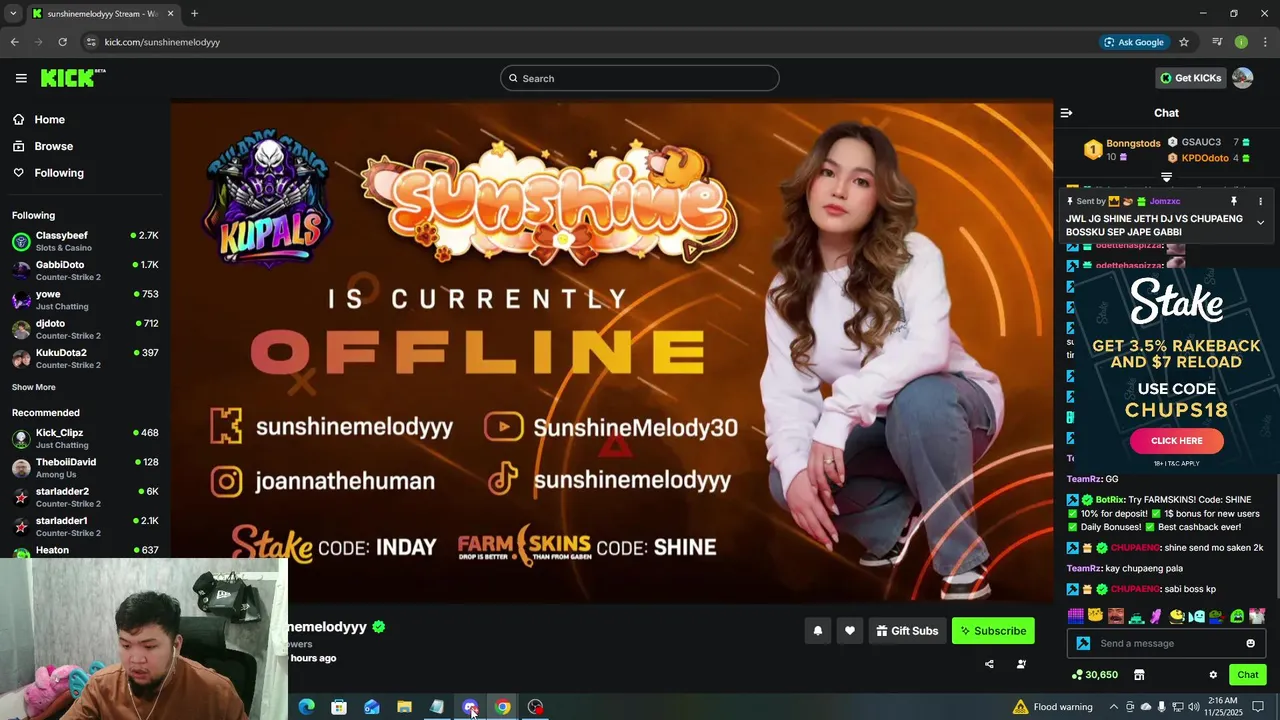Focus the Send a message field
1280x720 pixels.
(1166, 643)
